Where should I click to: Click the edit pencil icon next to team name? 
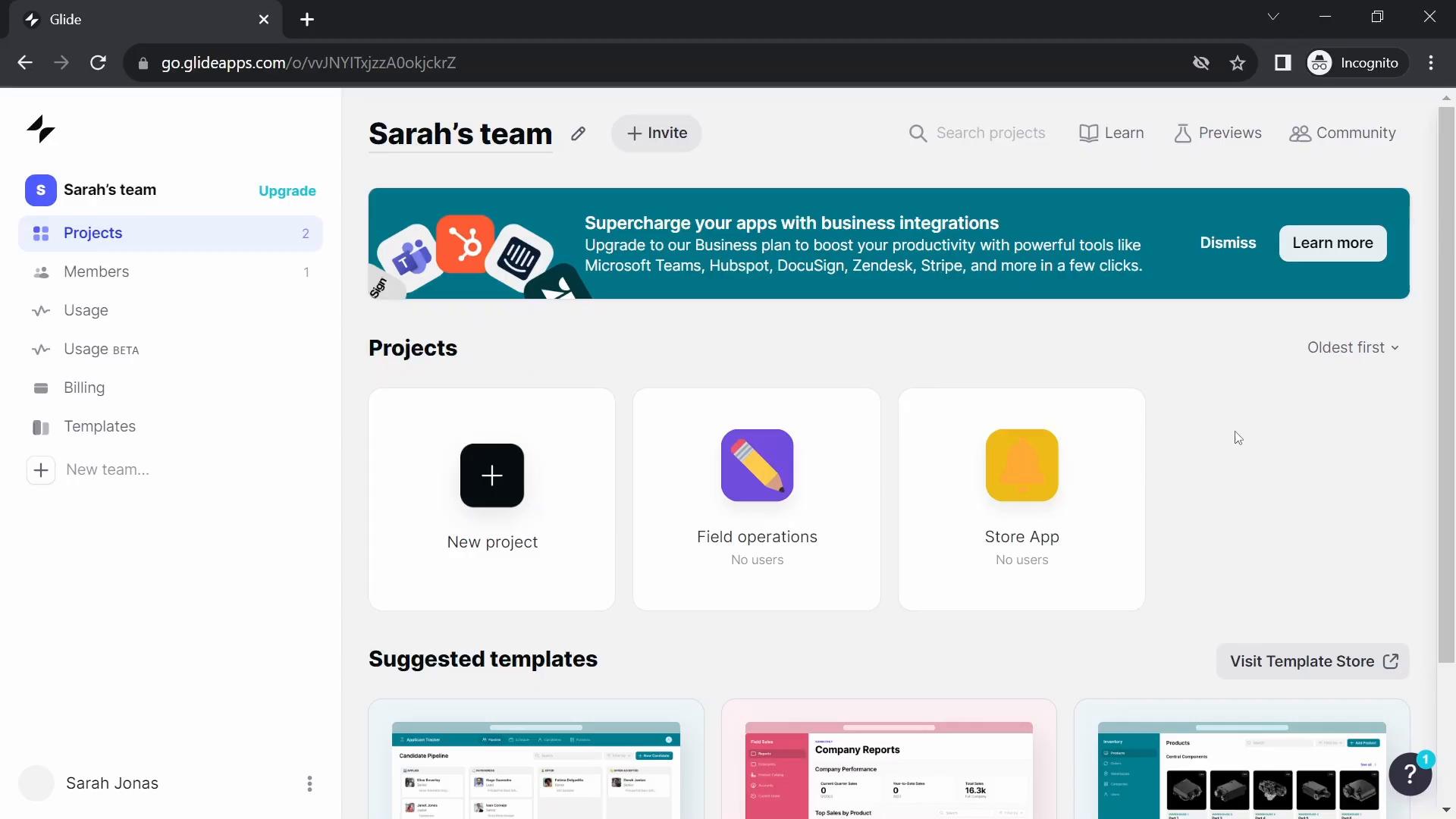[578, 133]
